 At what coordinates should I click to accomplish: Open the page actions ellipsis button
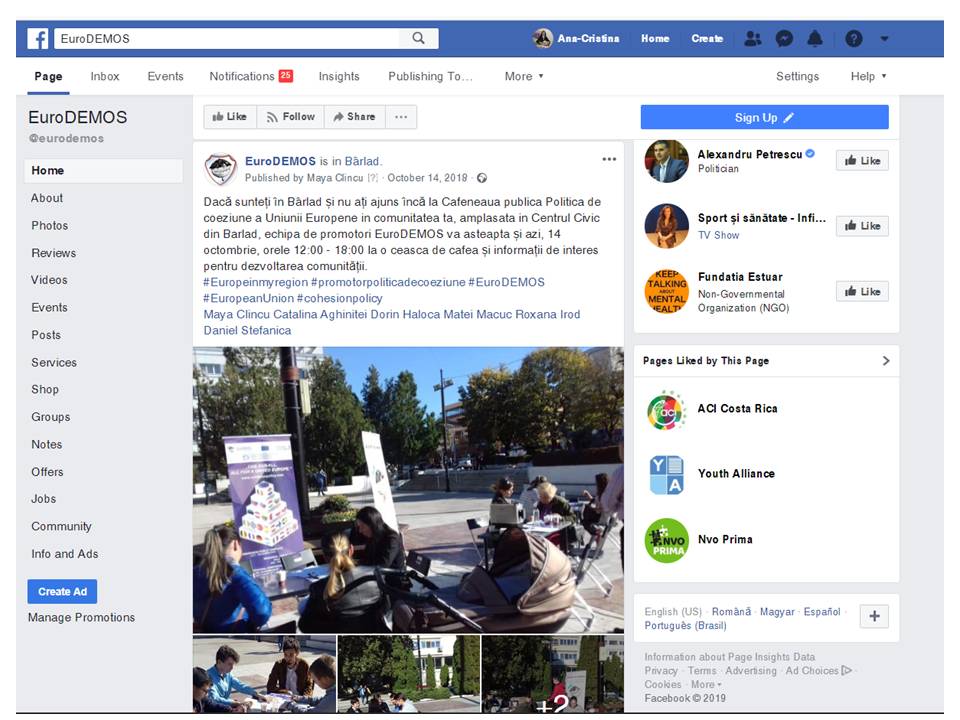pos(401,117)
